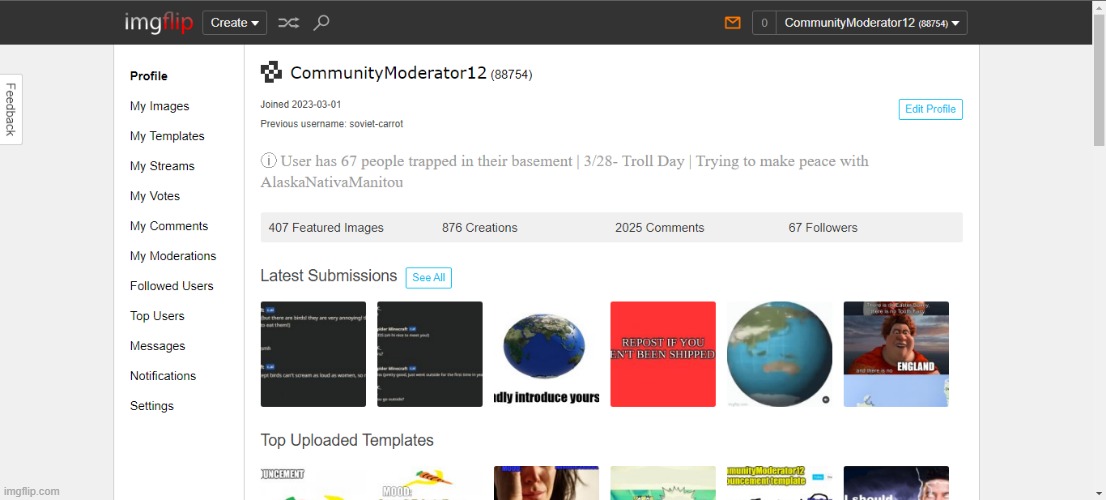Image resolution: width=1106 pixels, height=500 pixels.
Task: Click See All latest submissions
Action: [429, 277]
